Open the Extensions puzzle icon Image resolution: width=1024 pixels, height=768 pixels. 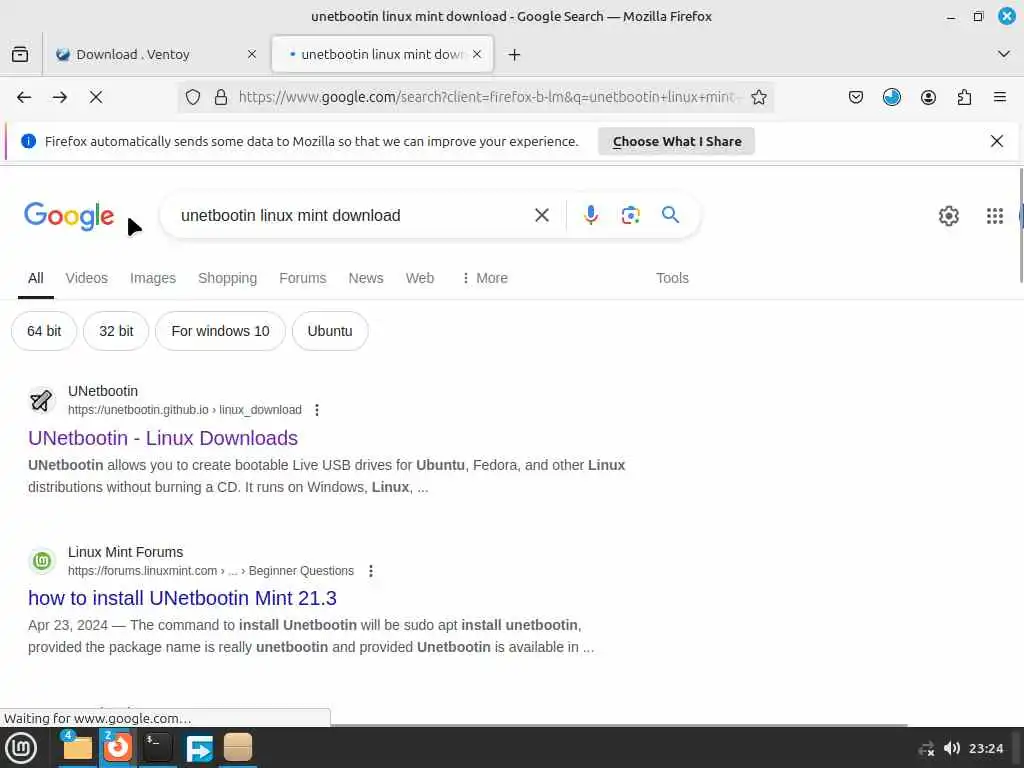tap(964, 97)
